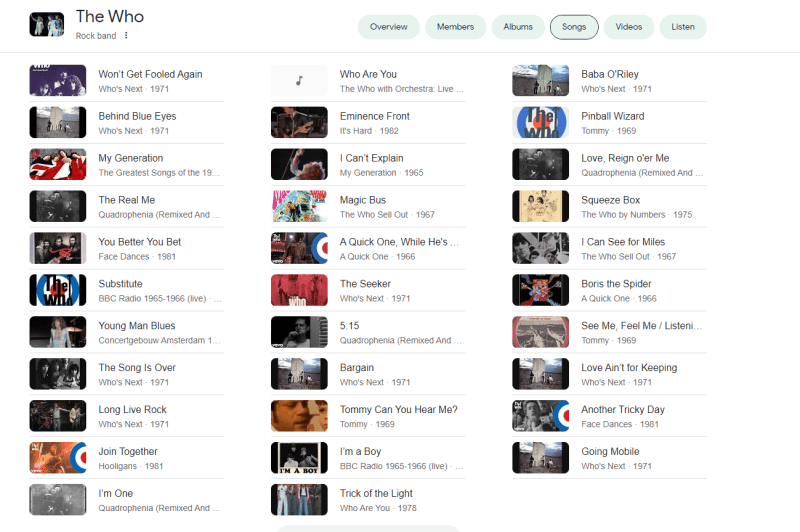Viewport: 800px width, 532px height.
Task: Open the Who Are You song title
Action: [x=368, y=74]
